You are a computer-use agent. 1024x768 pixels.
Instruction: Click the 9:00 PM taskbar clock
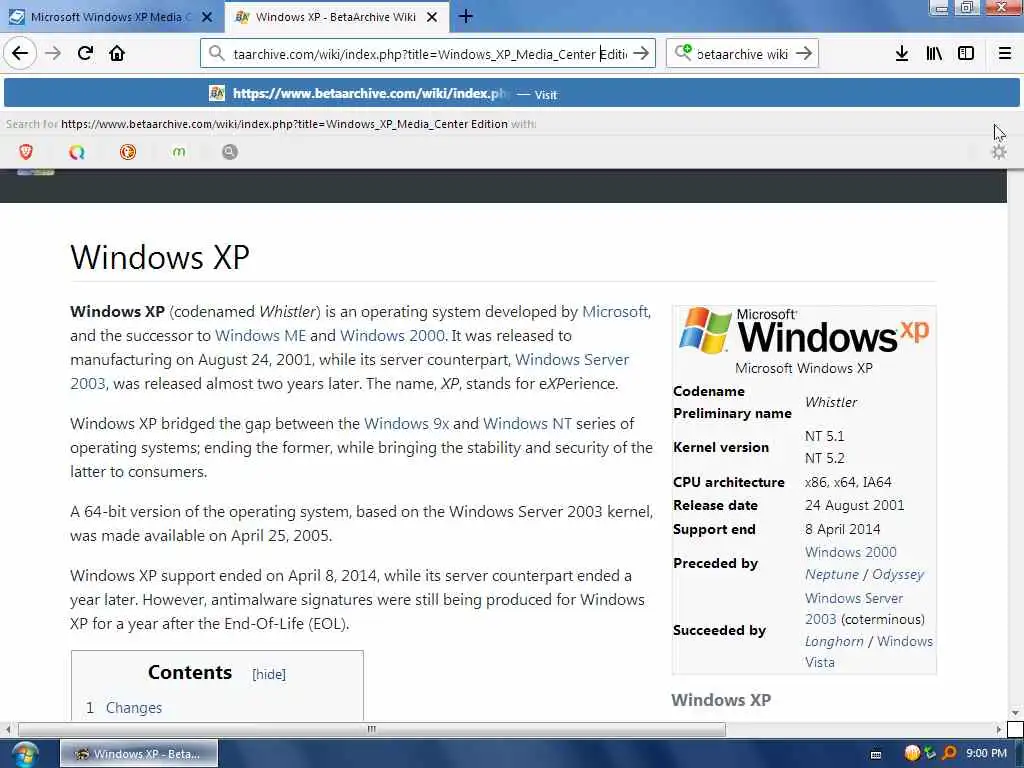click(986, 754)
